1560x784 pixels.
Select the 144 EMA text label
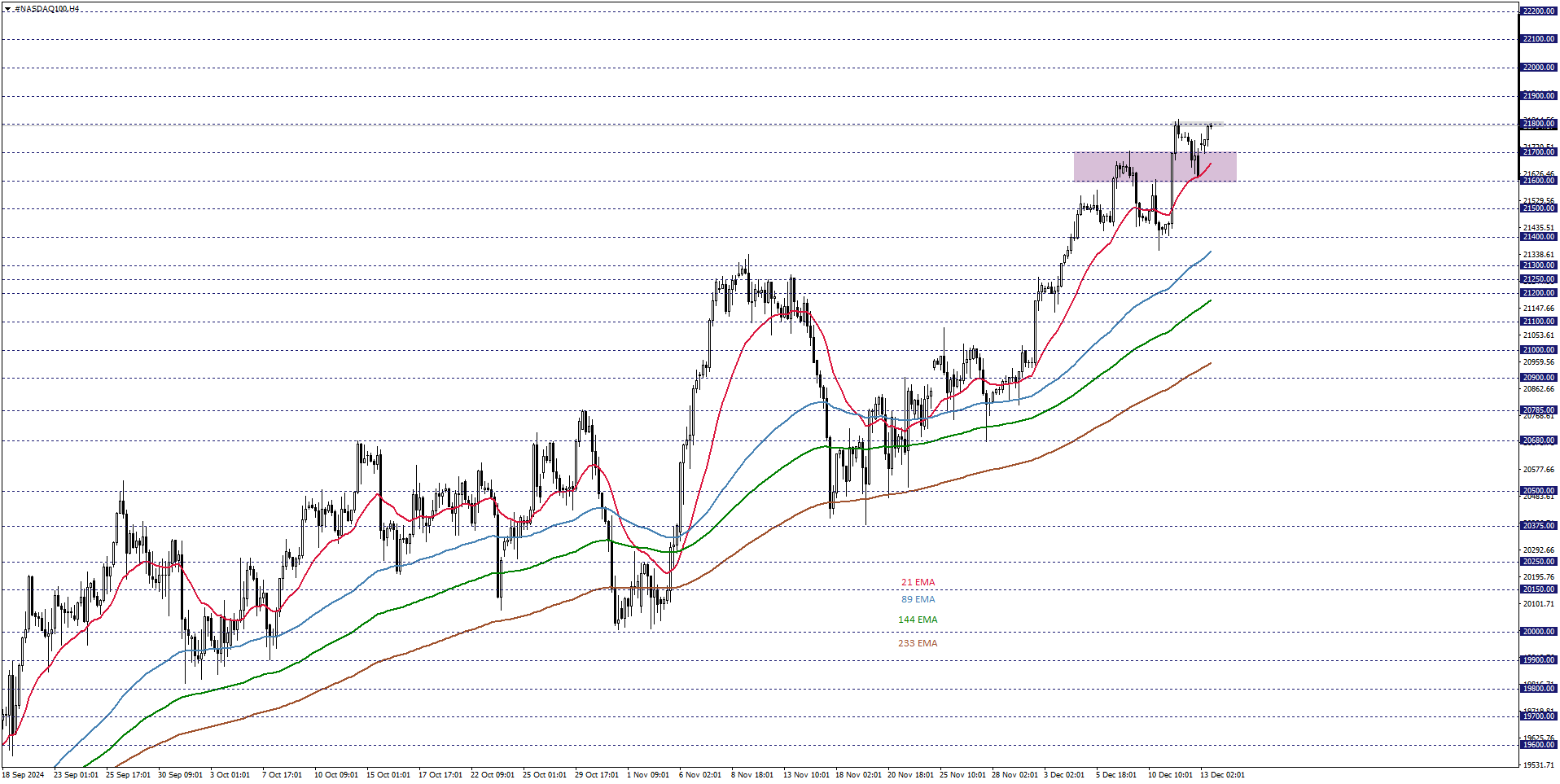(x=918, y=620)
